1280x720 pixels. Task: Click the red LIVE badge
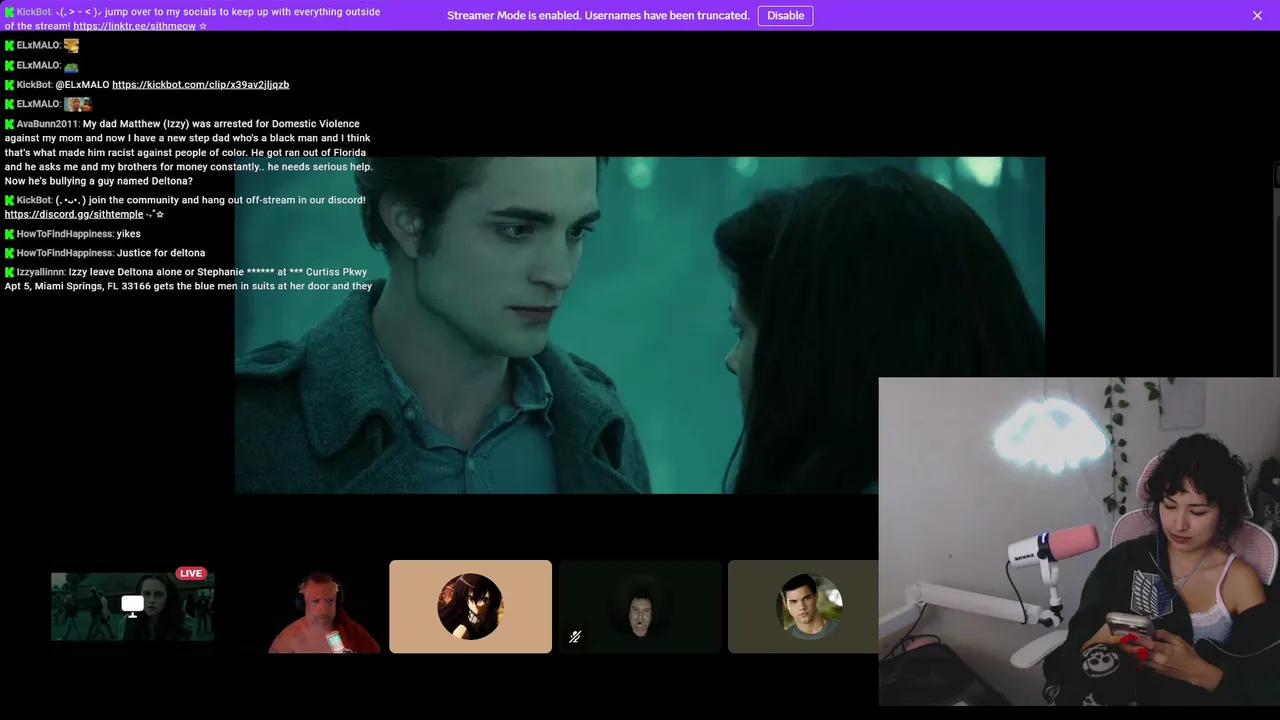pos(191,573)
